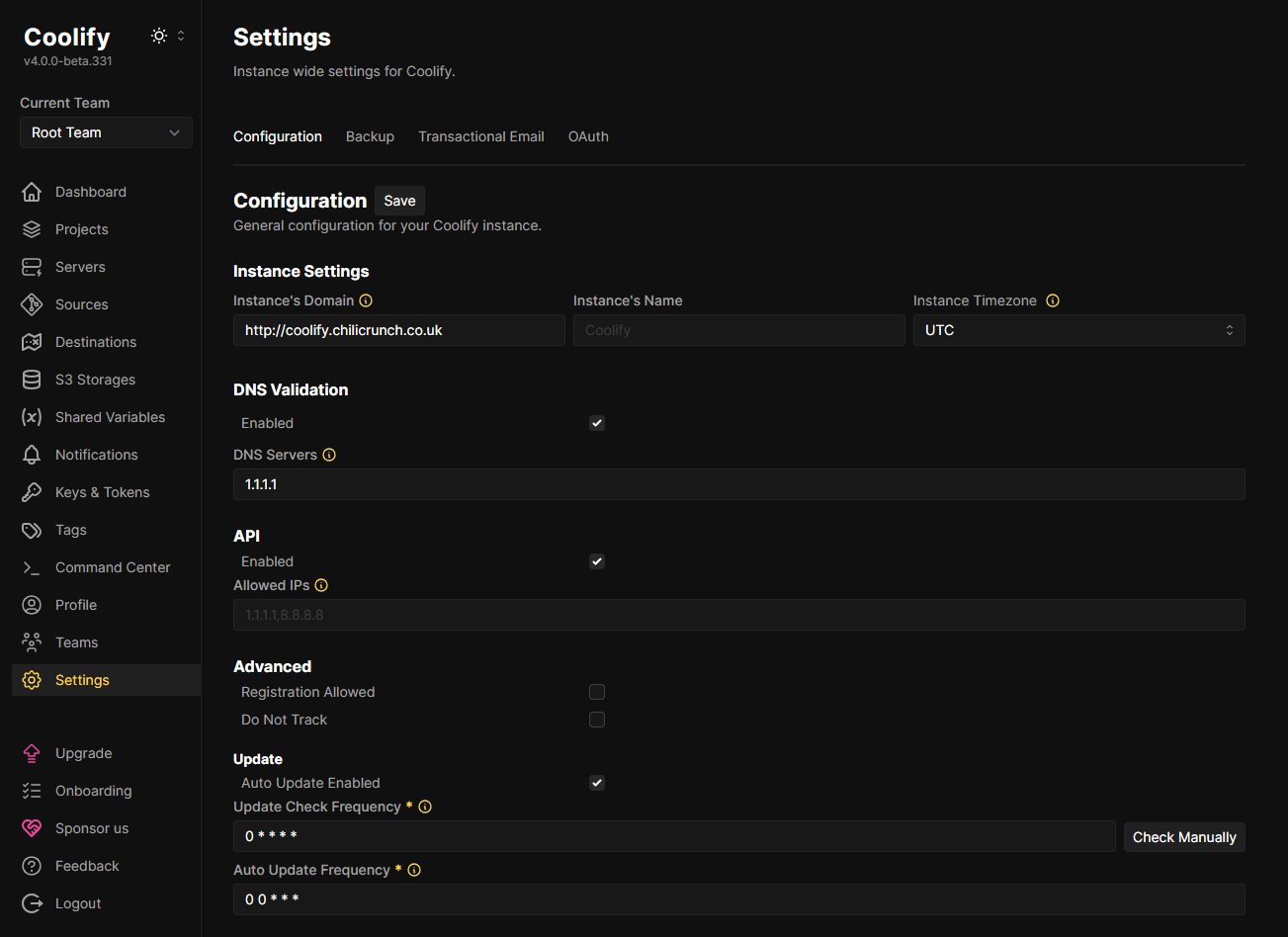Click the Check Manually button
This screenshot has width=1288, height=937.
coord(1183,837)
